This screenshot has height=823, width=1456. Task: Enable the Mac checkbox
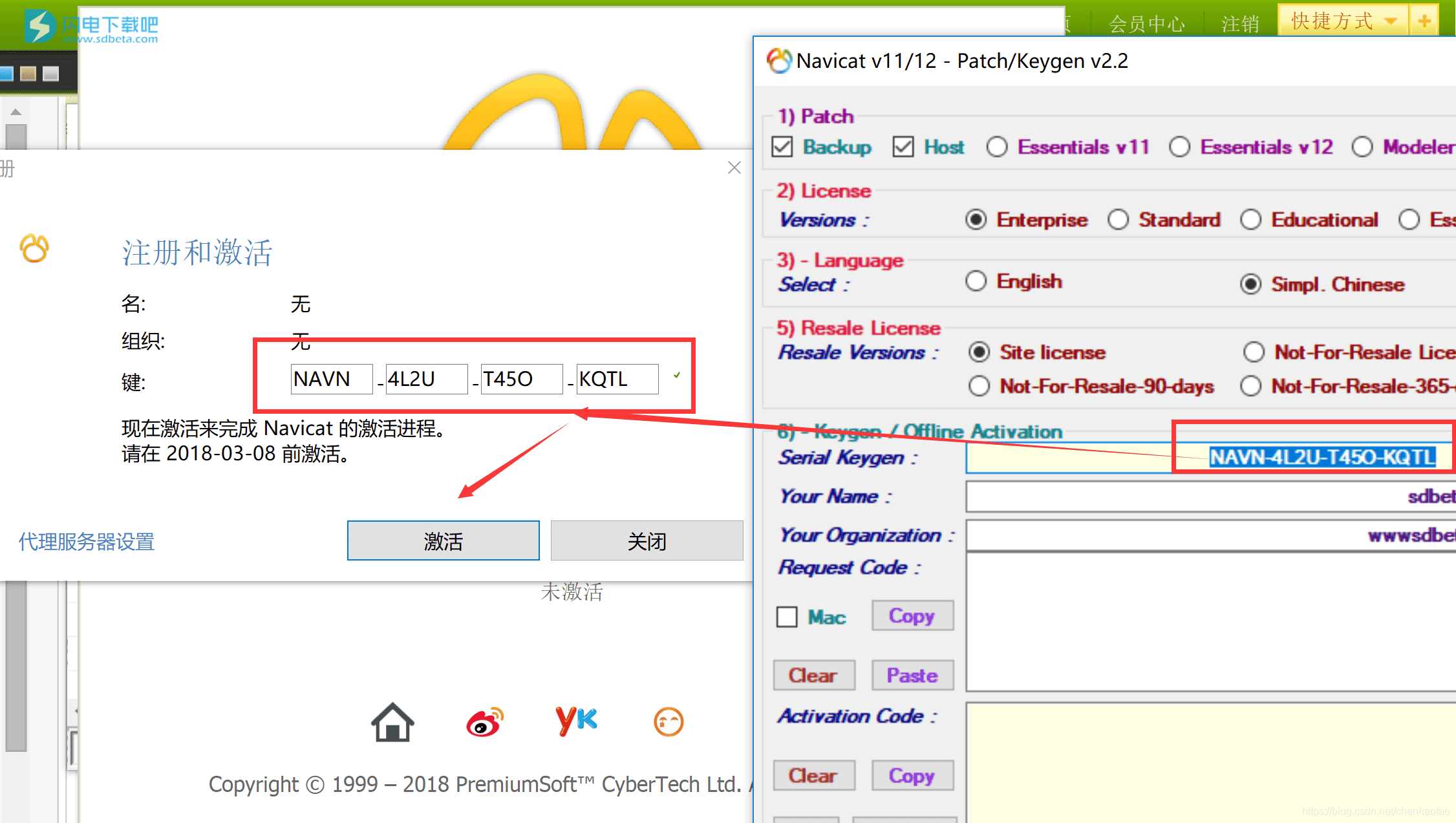coord(787,617)
